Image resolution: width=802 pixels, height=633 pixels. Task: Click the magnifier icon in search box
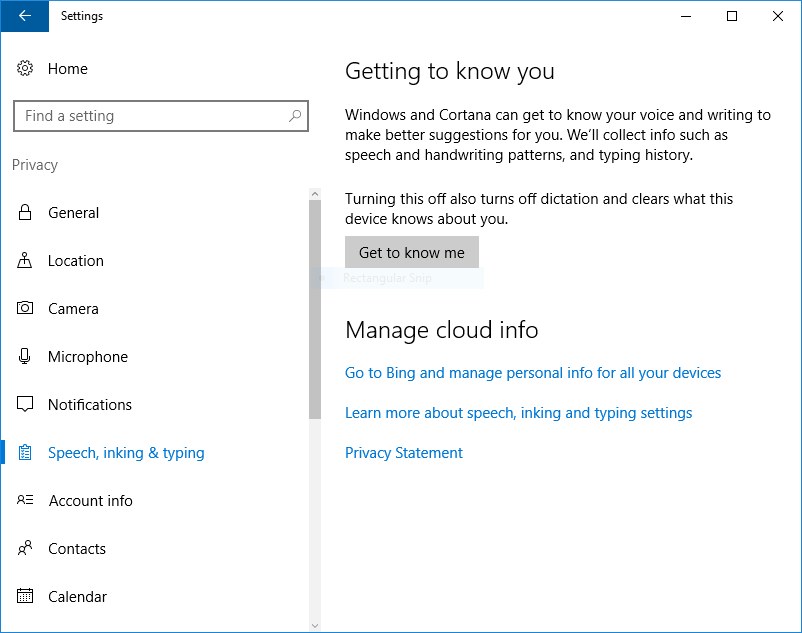[294, 116]
